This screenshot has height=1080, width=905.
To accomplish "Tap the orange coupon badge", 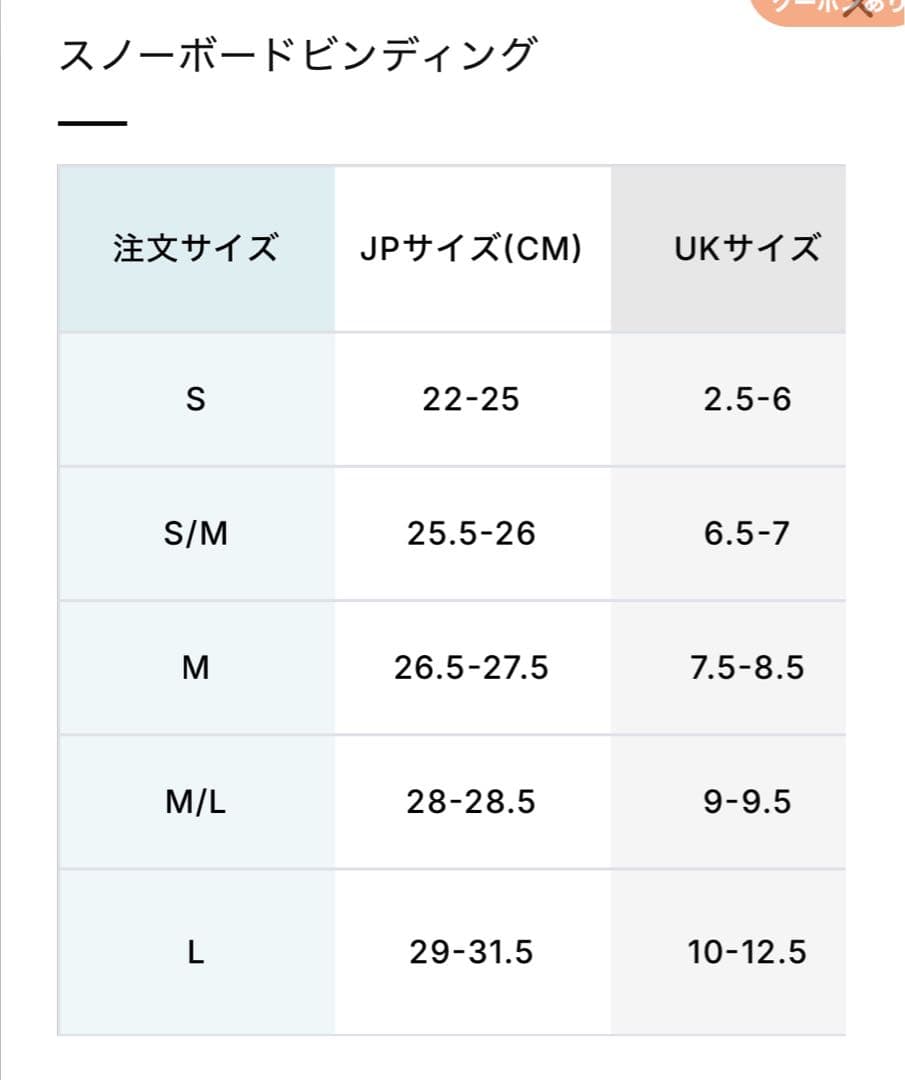I will coord(790,10).
